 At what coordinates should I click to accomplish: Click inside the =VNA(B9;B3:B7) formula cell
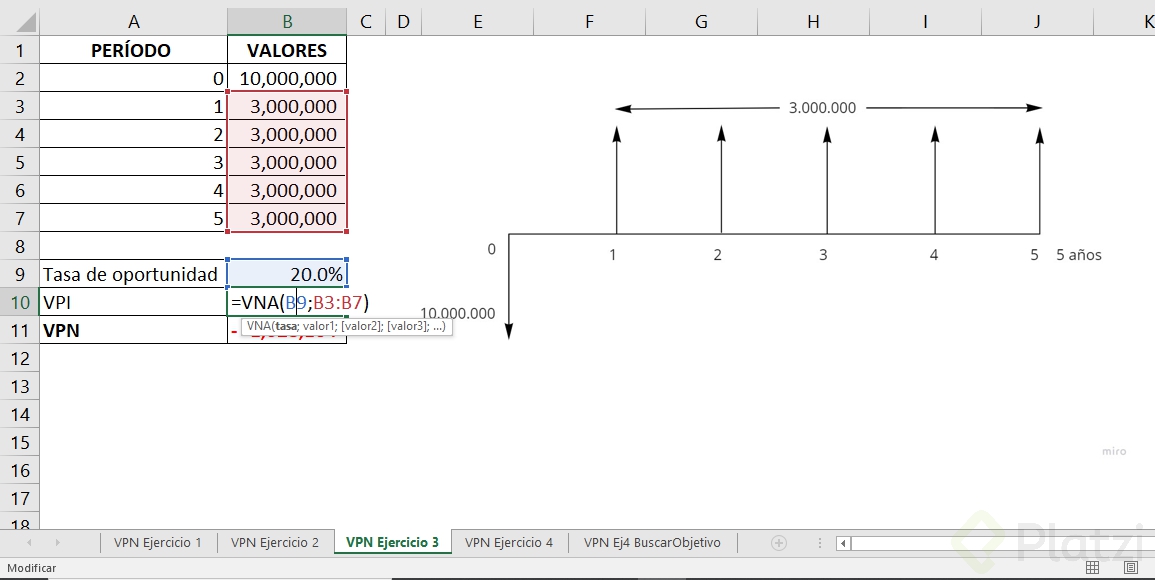pyautogui.click(x=300, y=302)
